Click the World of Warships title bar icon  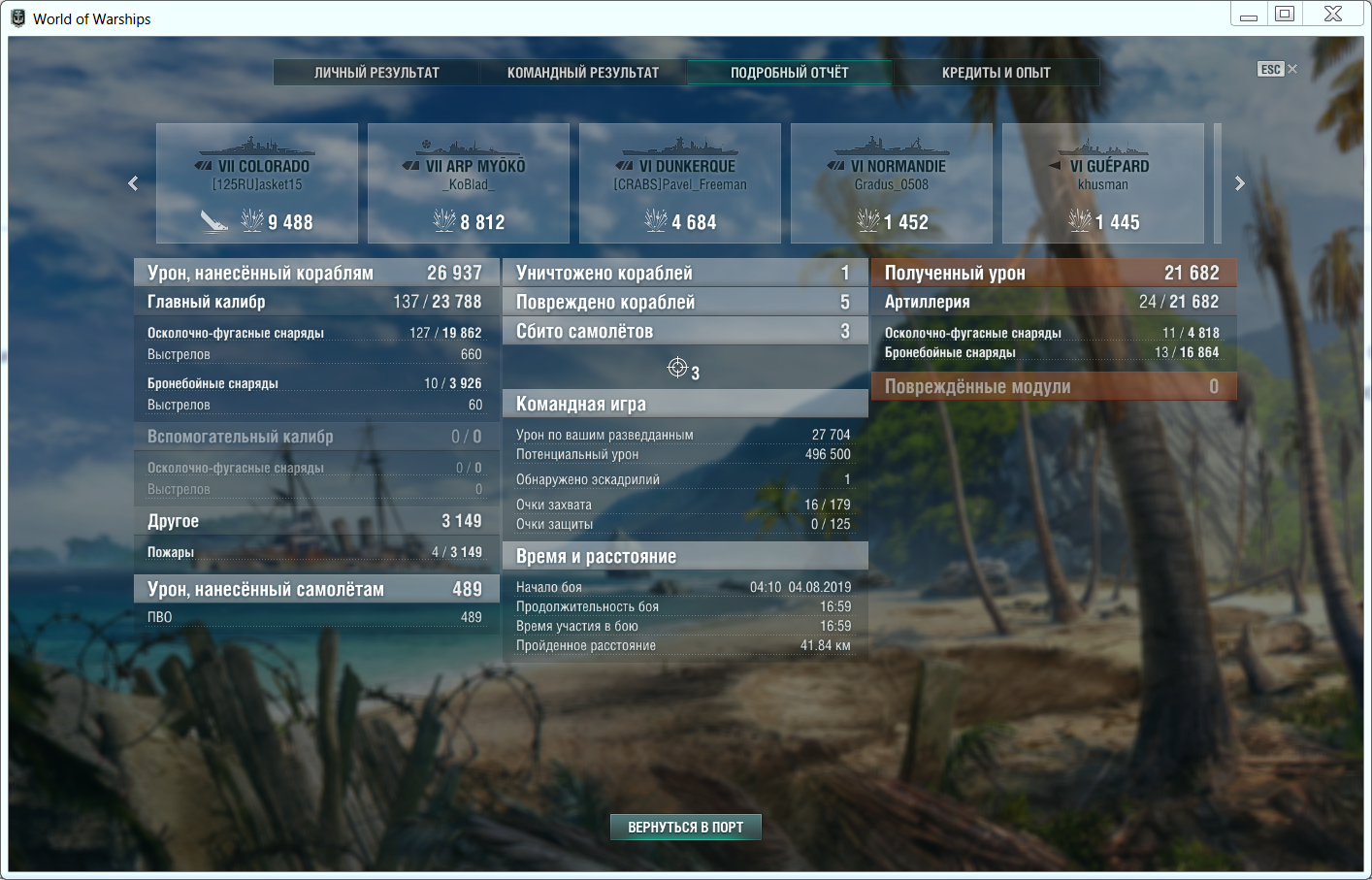17,18
